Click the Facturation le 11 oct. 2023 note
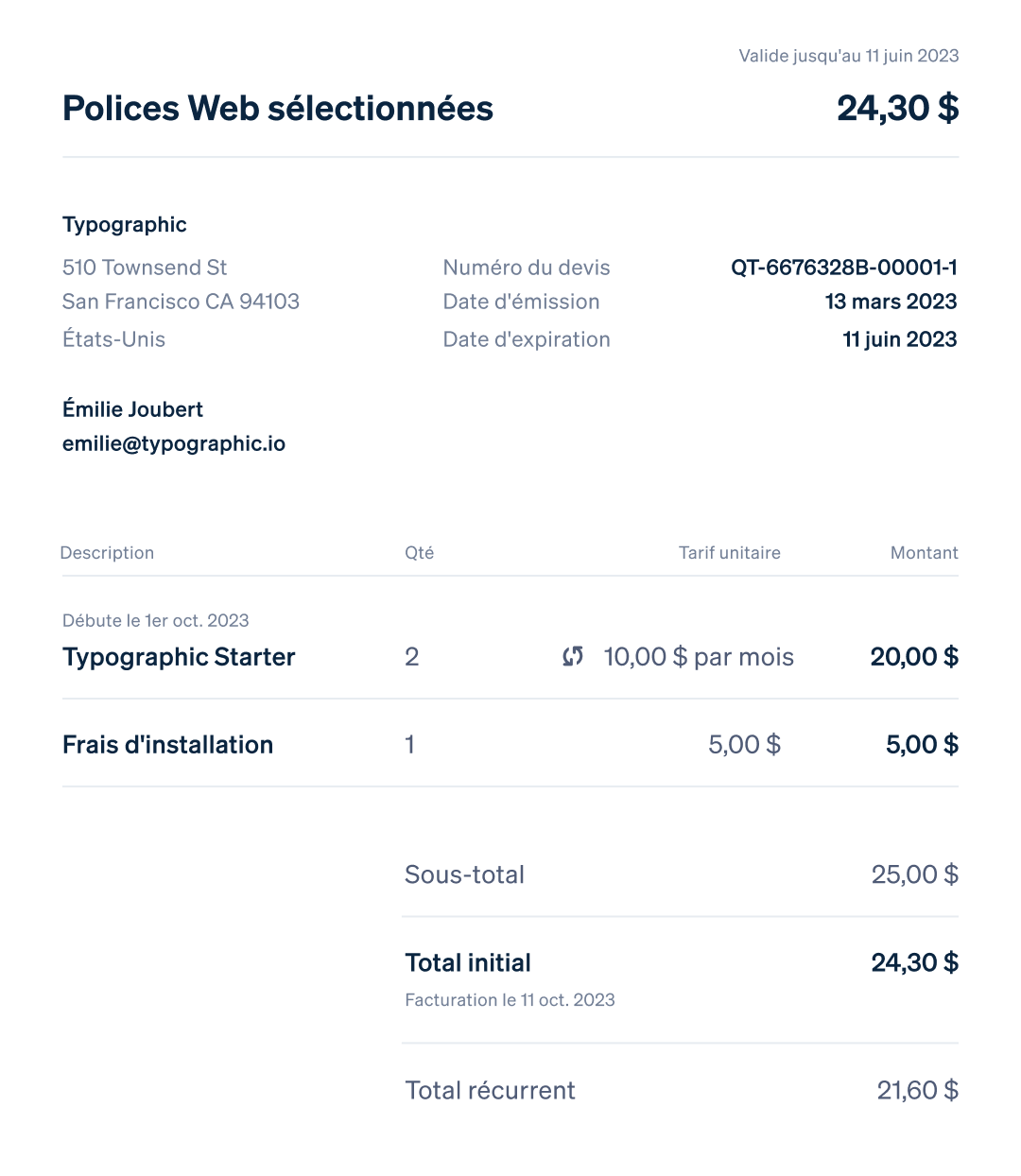This screenshot has width=1021, height=1176. tap(510, 1000)
